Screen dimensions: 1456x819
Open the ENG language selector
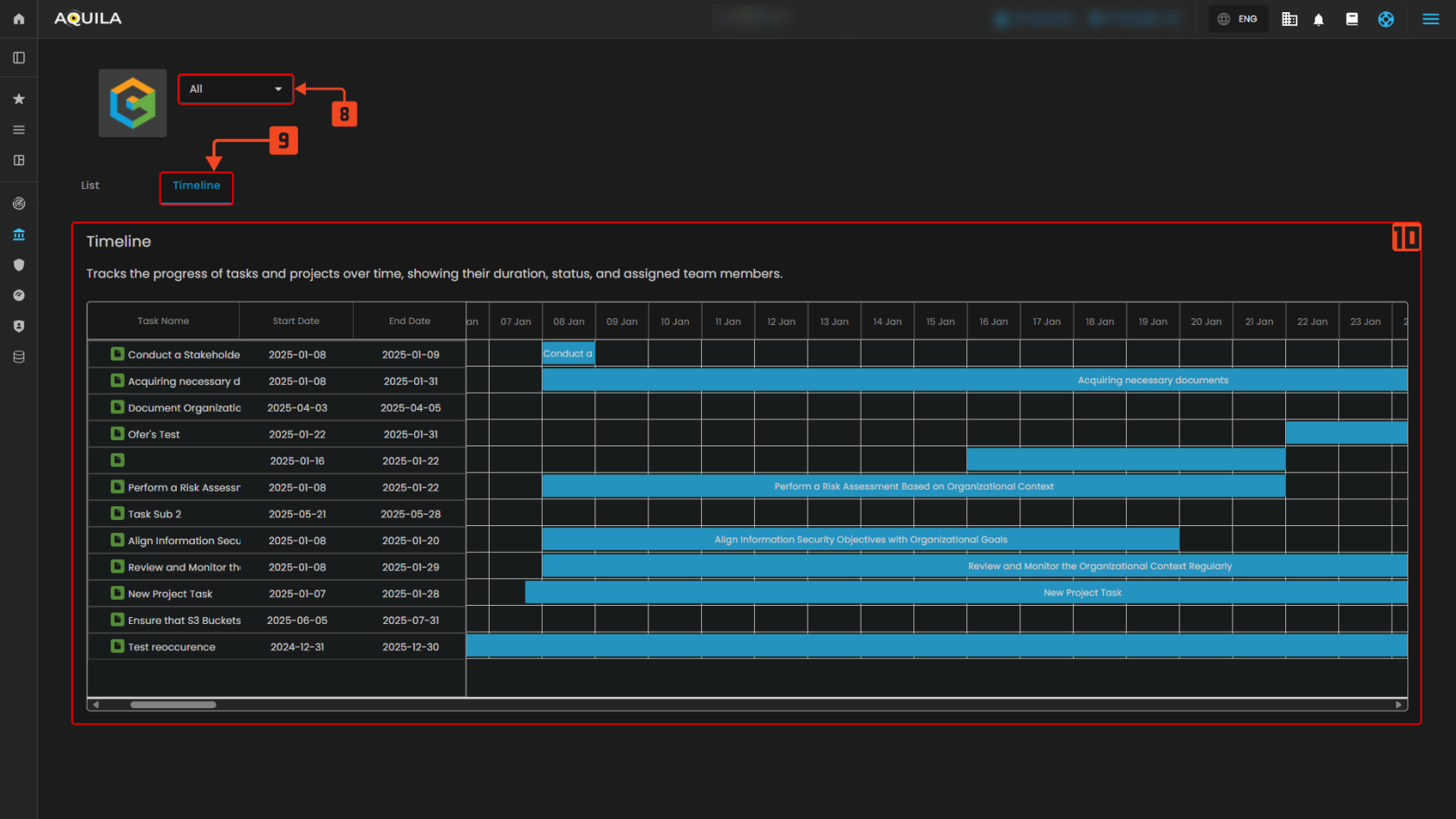click(1238, 19)
